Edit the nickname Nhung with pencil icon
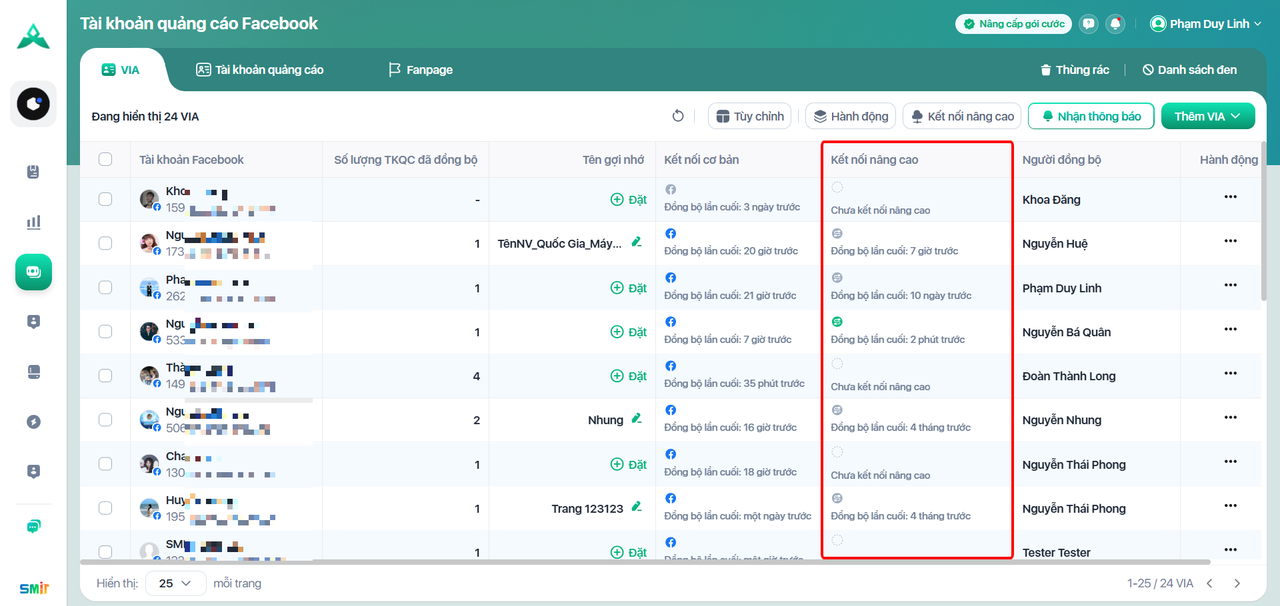 pos(636,420)
